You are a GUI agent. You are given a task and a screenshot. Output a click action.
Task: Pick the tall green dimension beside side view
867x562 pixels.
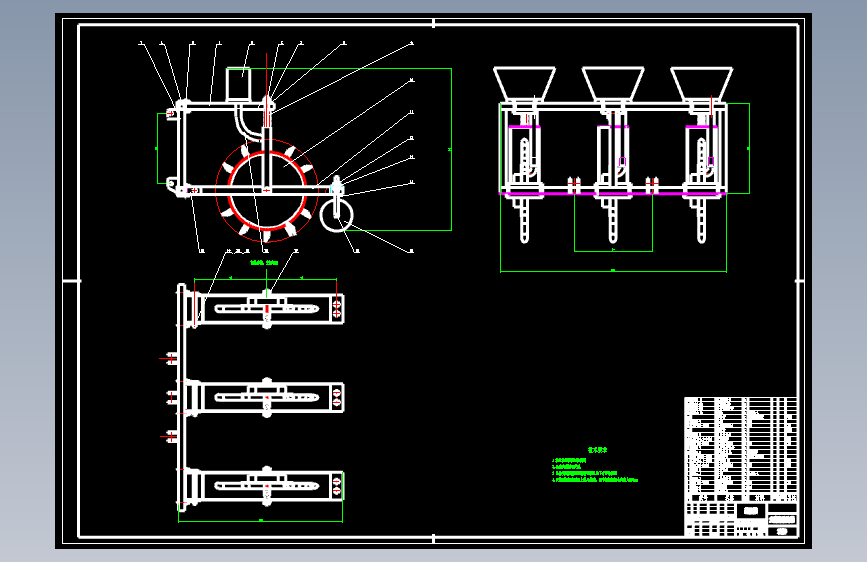point(451,149)
